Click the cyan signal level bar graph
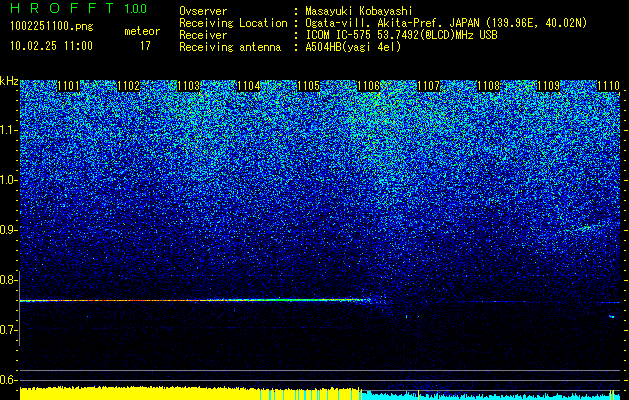 pos(491,395)
